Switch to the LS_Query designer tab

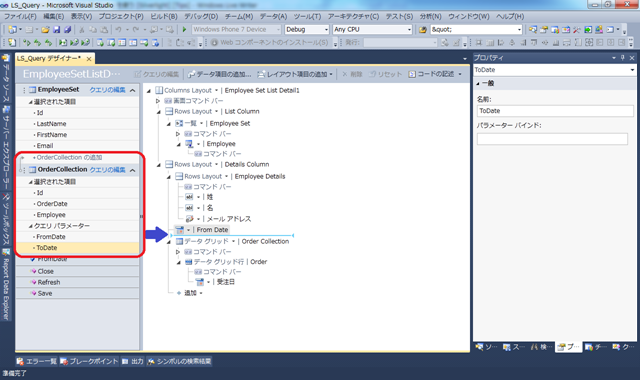click(x=50, y=58)
